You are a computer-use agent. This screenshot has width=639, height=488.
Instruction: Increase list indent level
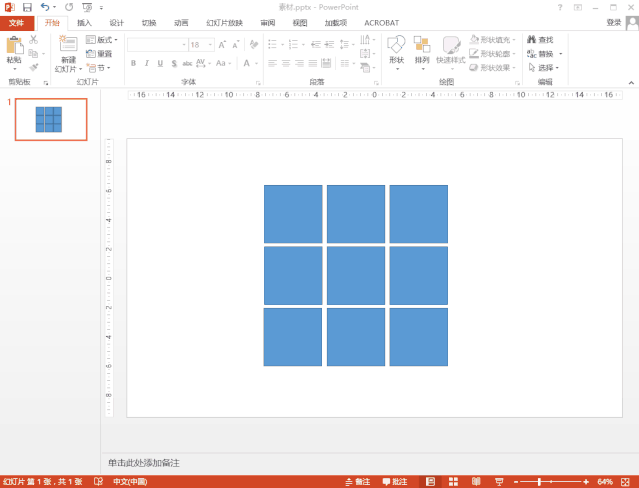(x=329, y=44)
